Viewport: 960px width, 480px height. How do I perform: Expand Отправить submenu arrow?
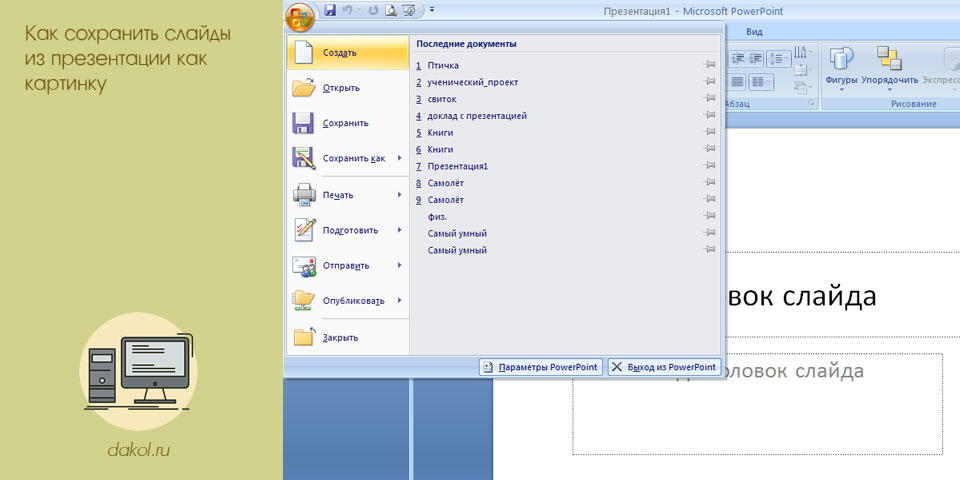[x=399, y=266]
